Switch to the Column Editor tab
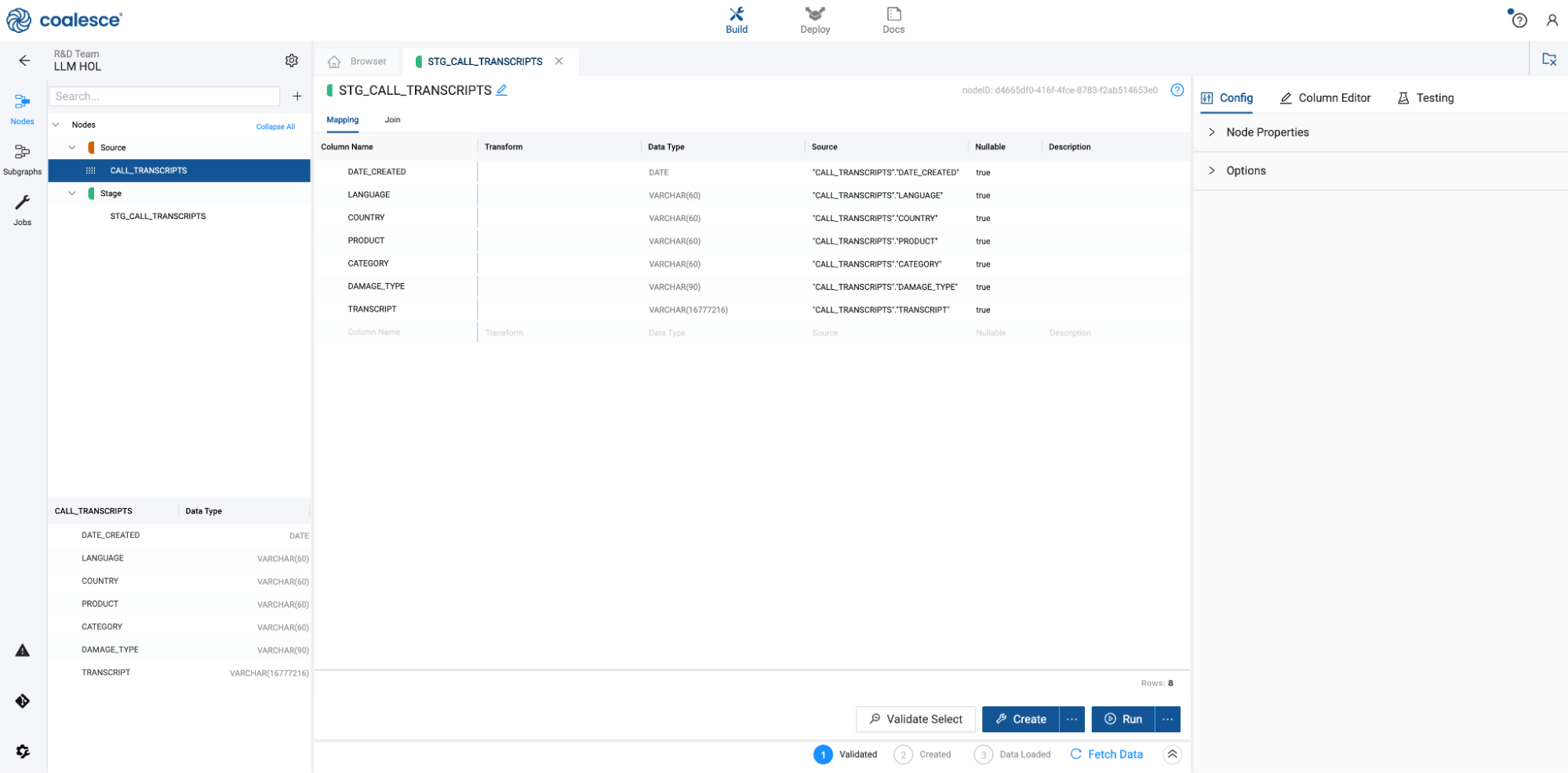The width and height of the screenshot is (1568, 773). tap(1325, 98)
